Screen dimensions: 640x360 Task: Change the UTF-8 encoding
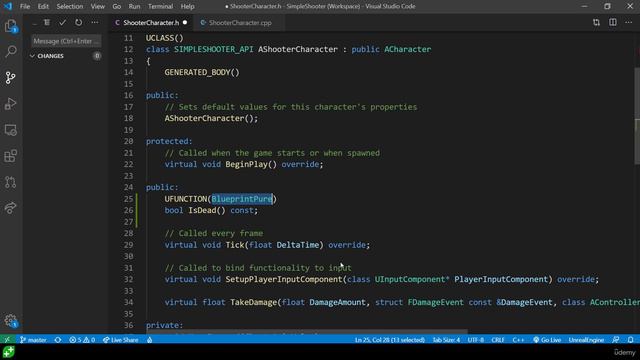click(x=476, y=340)
